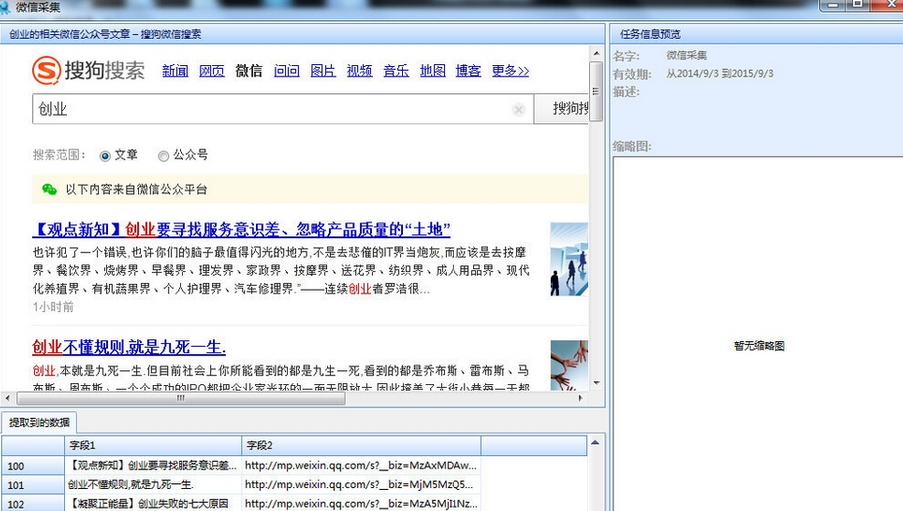Viewport: 903px width, 511px height.
Task: Click the 微信采集 window title icon
Action: [5, 7]
